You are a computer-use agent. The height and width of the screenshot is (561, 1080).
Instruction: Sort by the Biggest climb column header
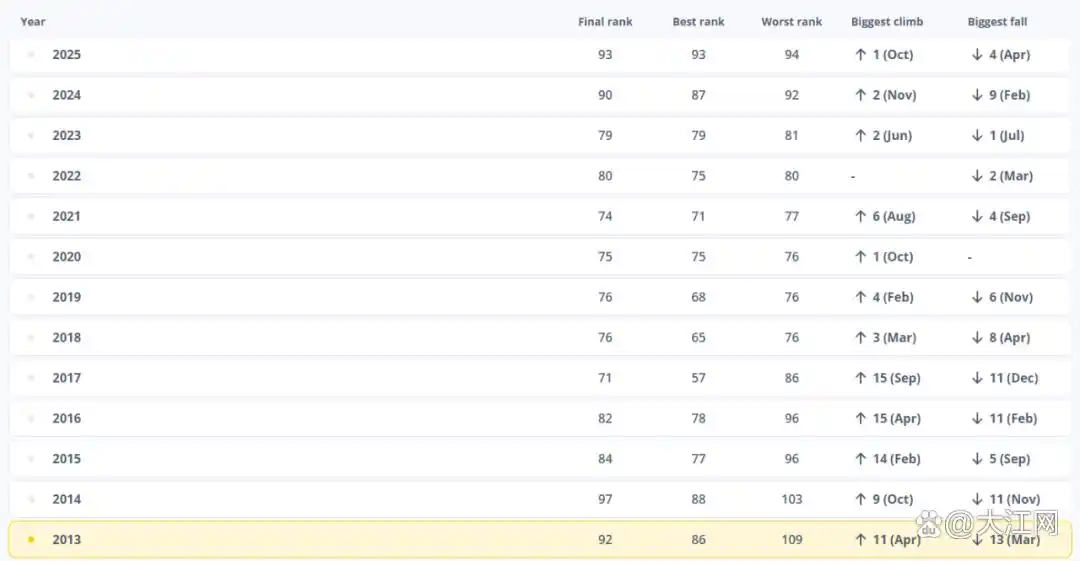click(x=887, y=22)
